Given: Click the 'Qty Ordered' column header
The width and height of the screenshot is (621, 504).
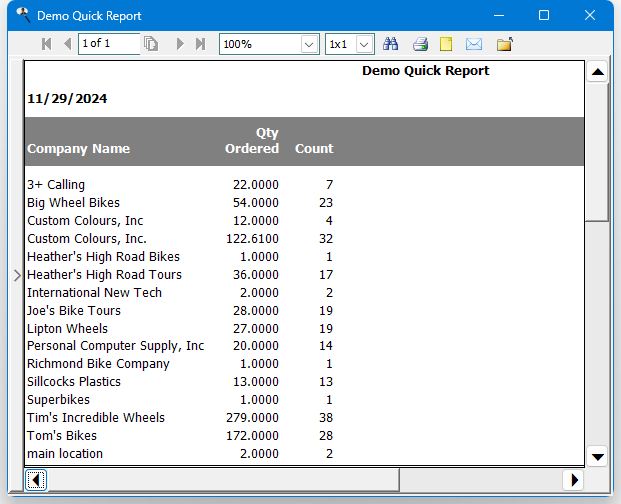Looking at the screenshot, I should click(x=252, y=141).
